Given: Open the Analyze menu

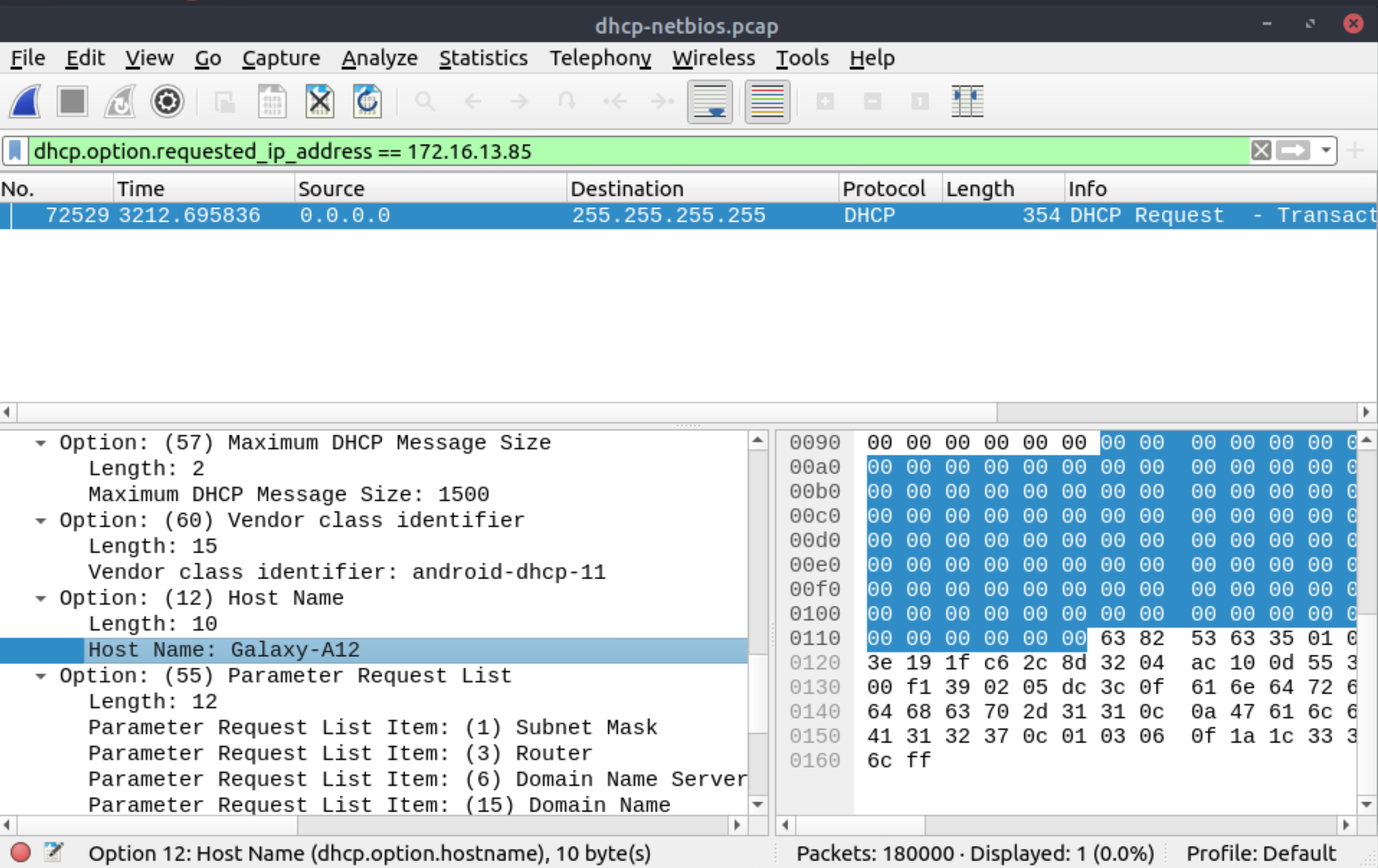Looking at the screenshot, I should [x=380, y=58].
